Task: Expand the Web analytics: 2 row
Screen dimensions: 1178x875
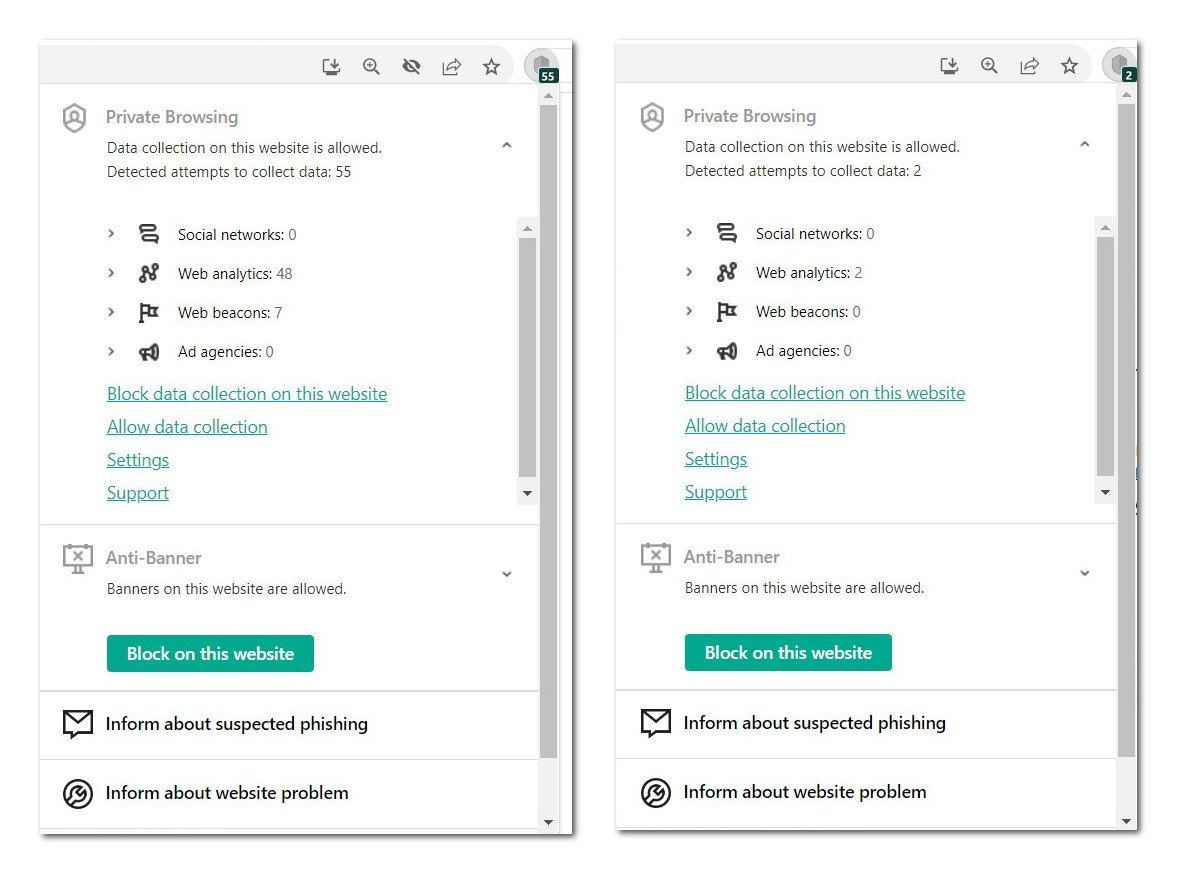Action: coord(689,272)
